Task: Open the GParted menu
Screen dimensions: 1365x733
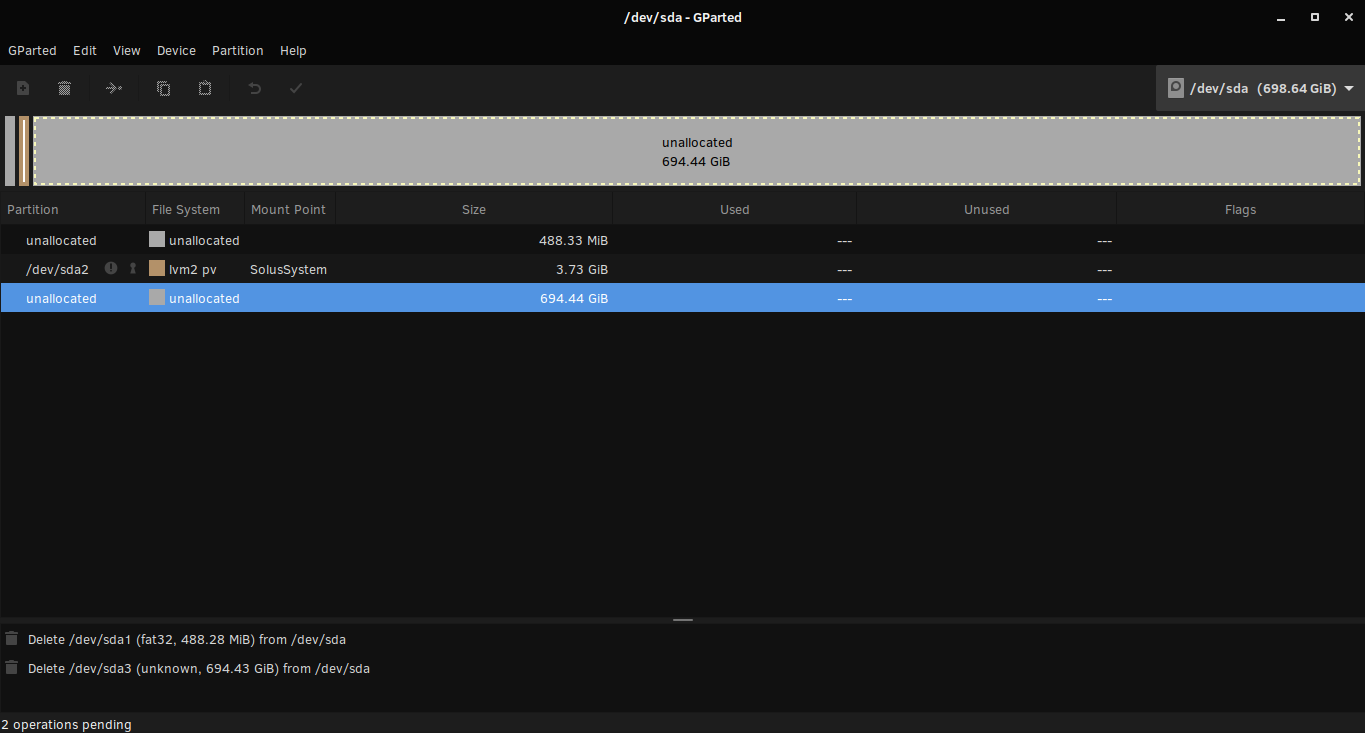Action: coord(32,50)
